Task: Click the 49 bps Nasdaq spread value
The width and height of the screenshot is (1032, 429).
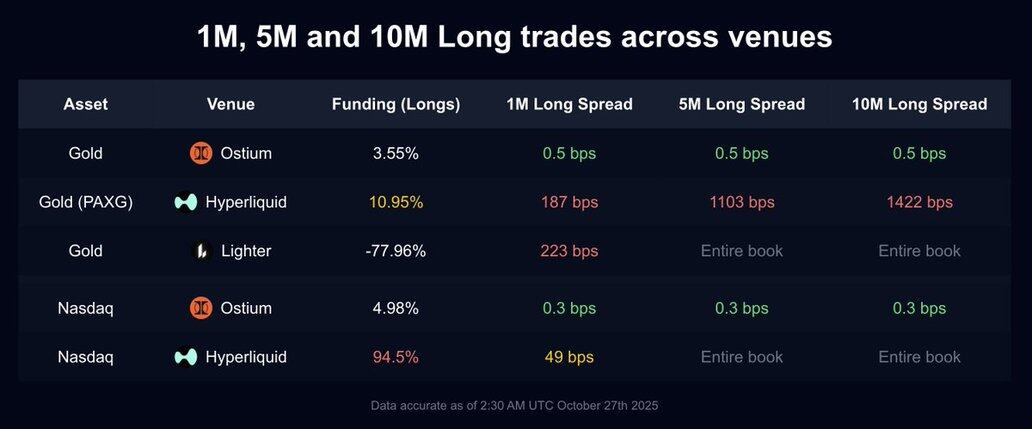Action: [570, 357]
